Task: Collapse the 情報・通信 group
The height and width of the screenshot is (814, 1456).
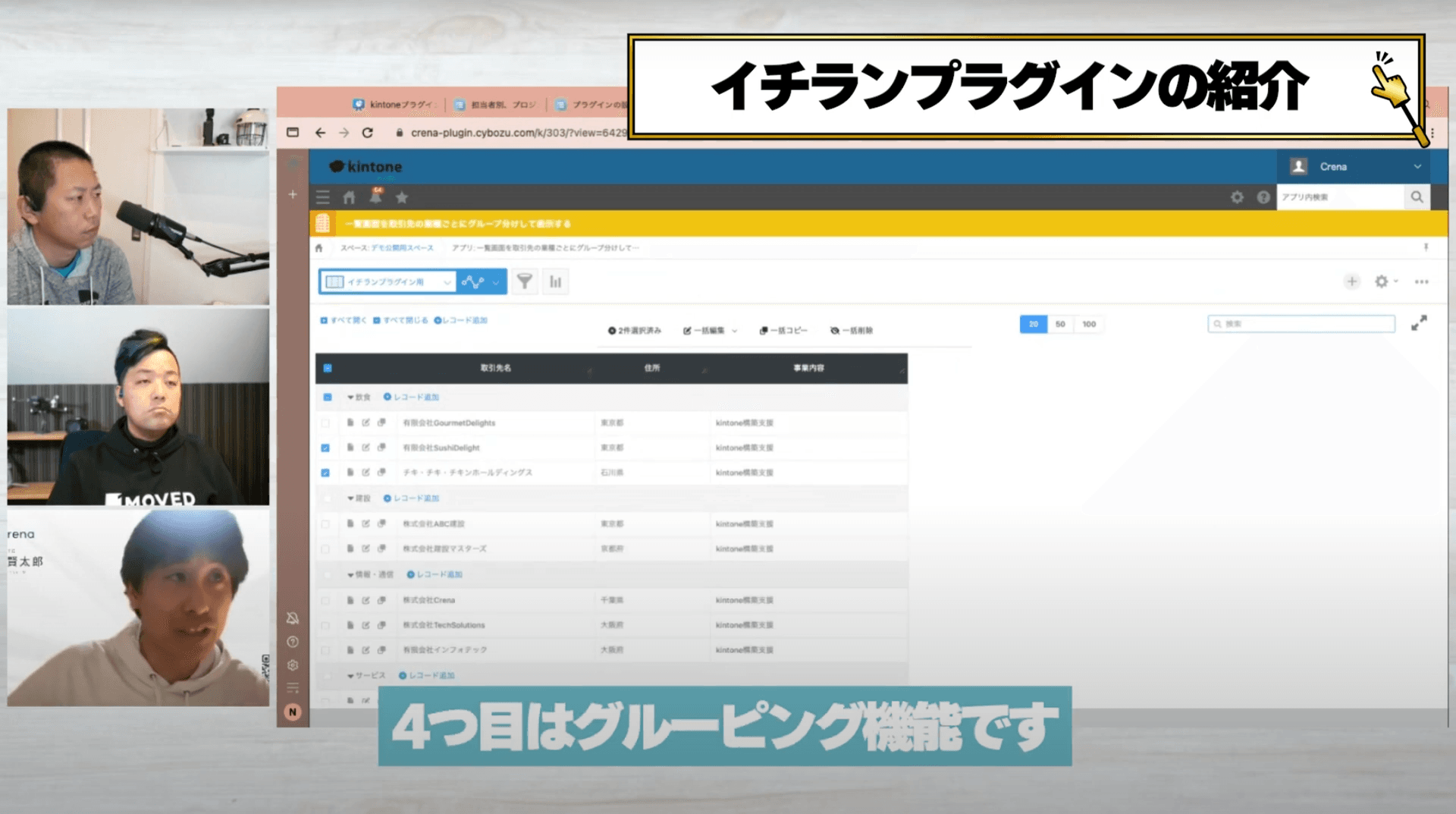Action: point(351,575)
